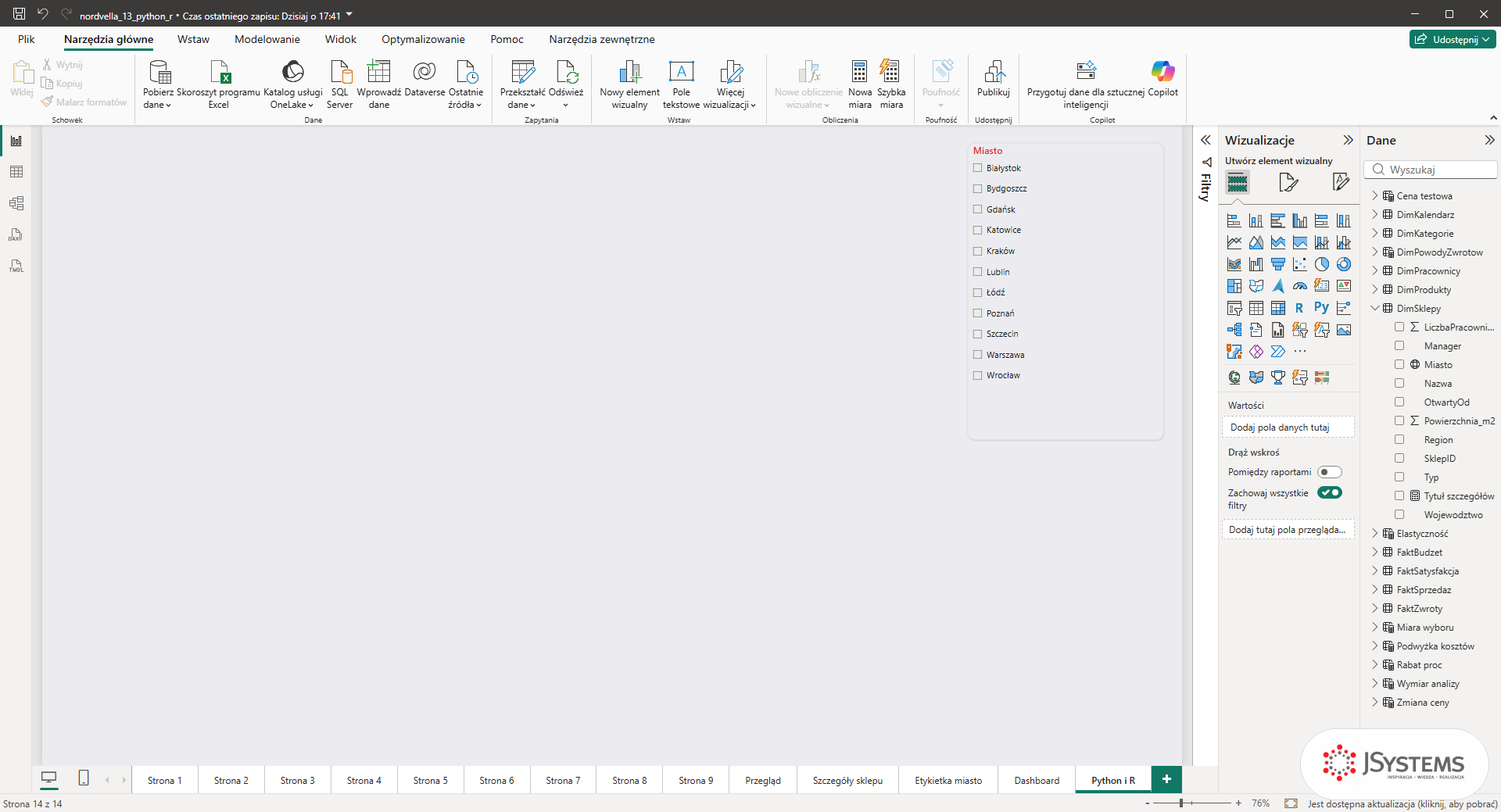Open DAX query view in left sidebar
Image resolution: width=1501 pixels, height=812 pixels.
(x=16, y=234)
